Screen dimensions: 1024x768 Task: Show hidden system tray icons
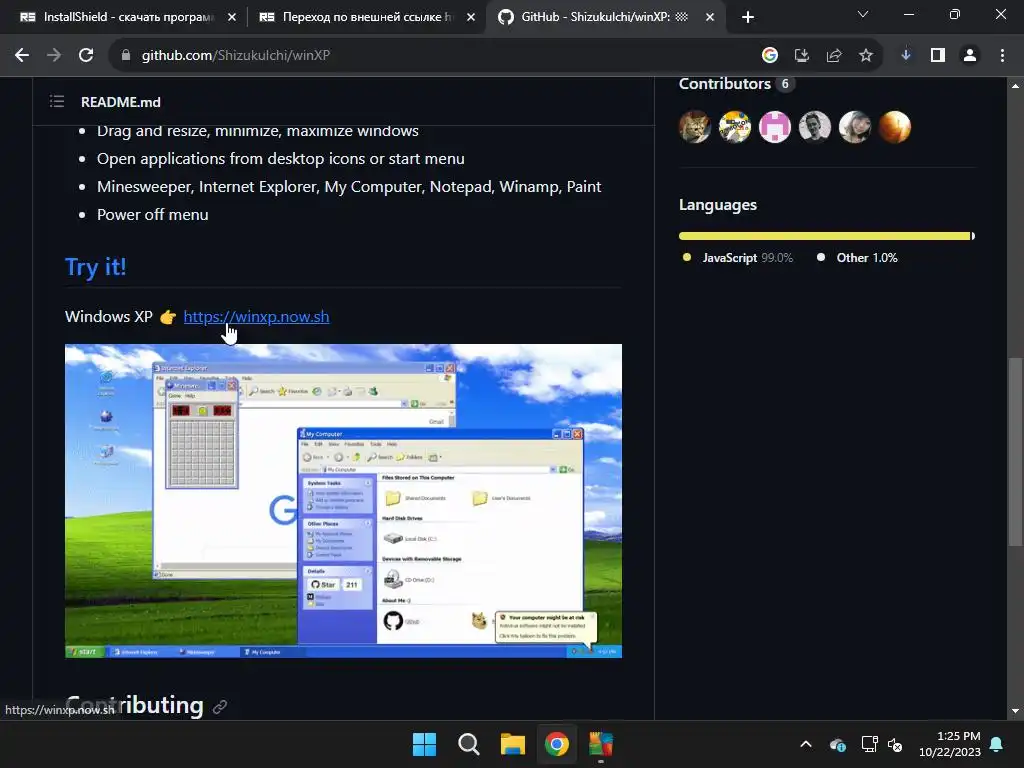pos(806,744)
